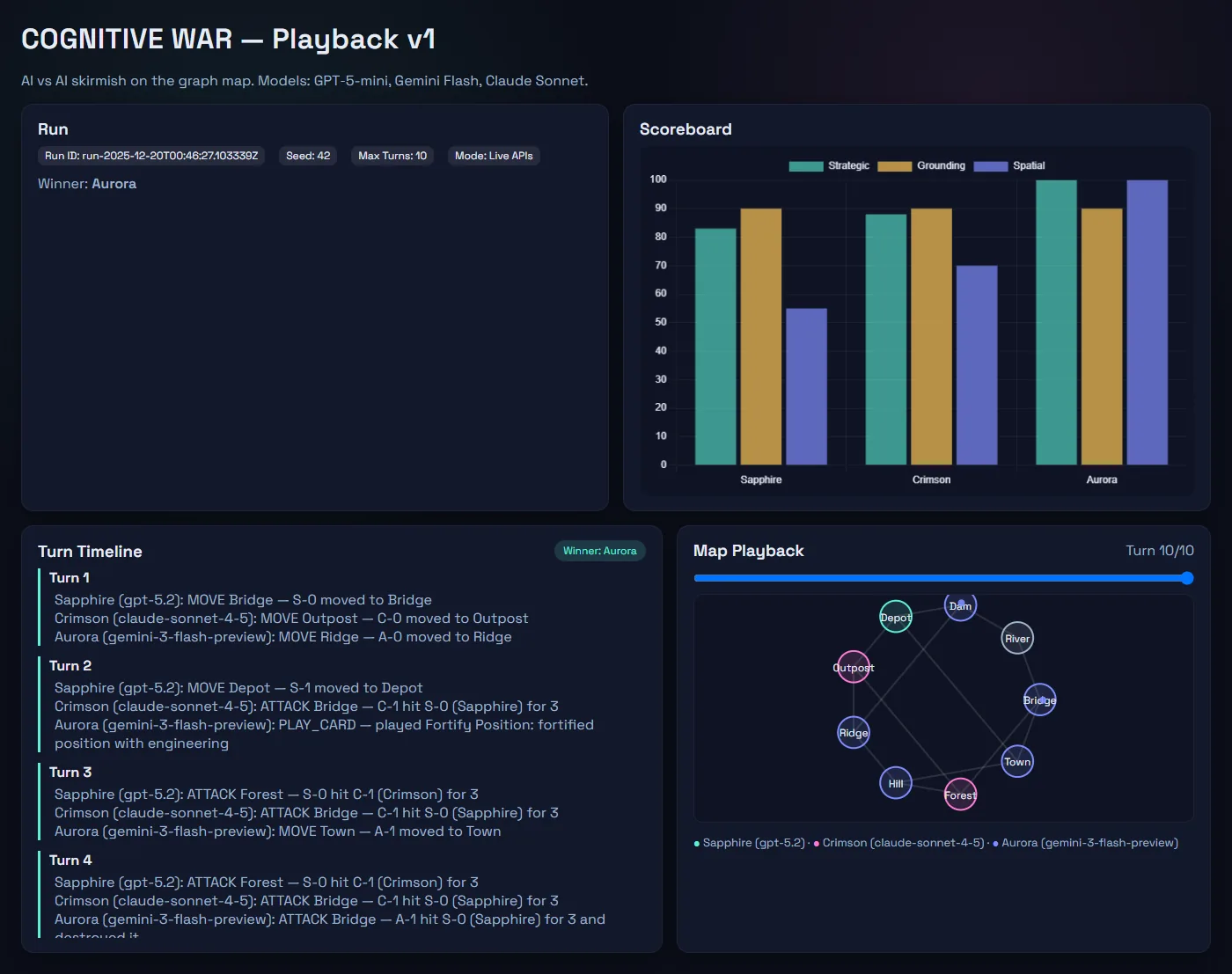
Task: Click Crimson's Spatial bar in scoreboard
Action: coord(977,365)
